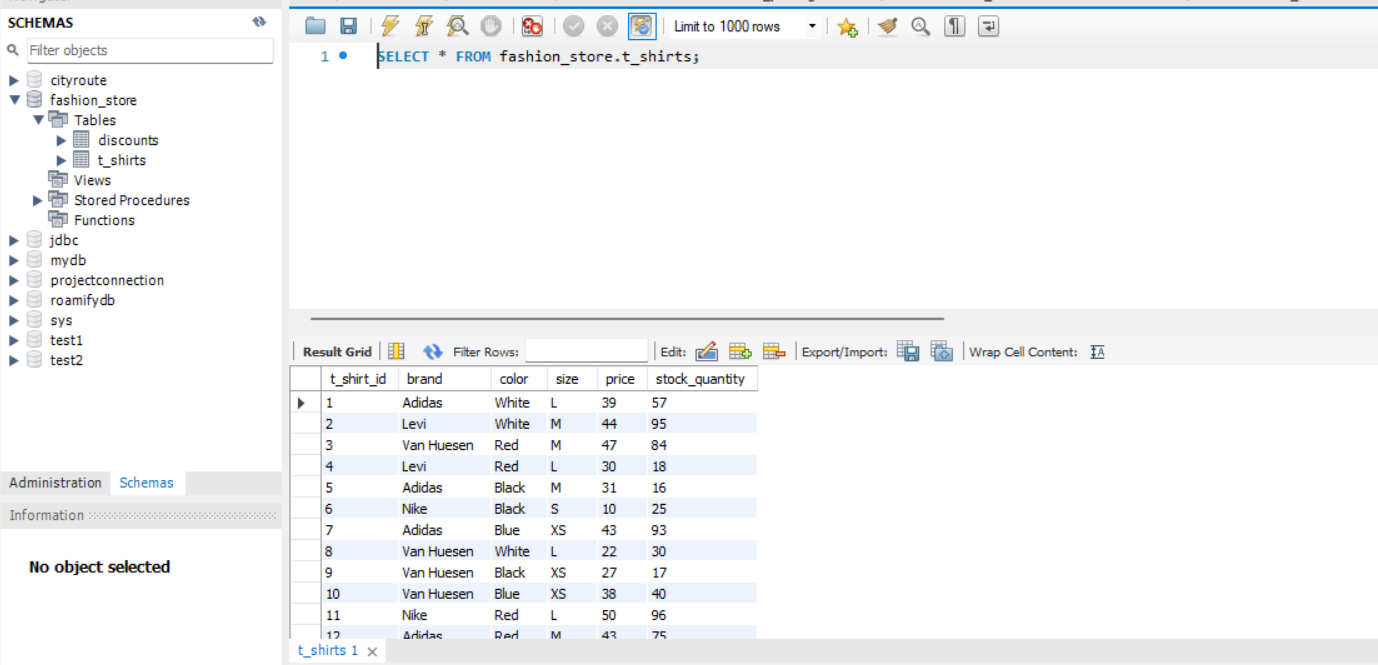Switch to Administration tab

(56, 482)
